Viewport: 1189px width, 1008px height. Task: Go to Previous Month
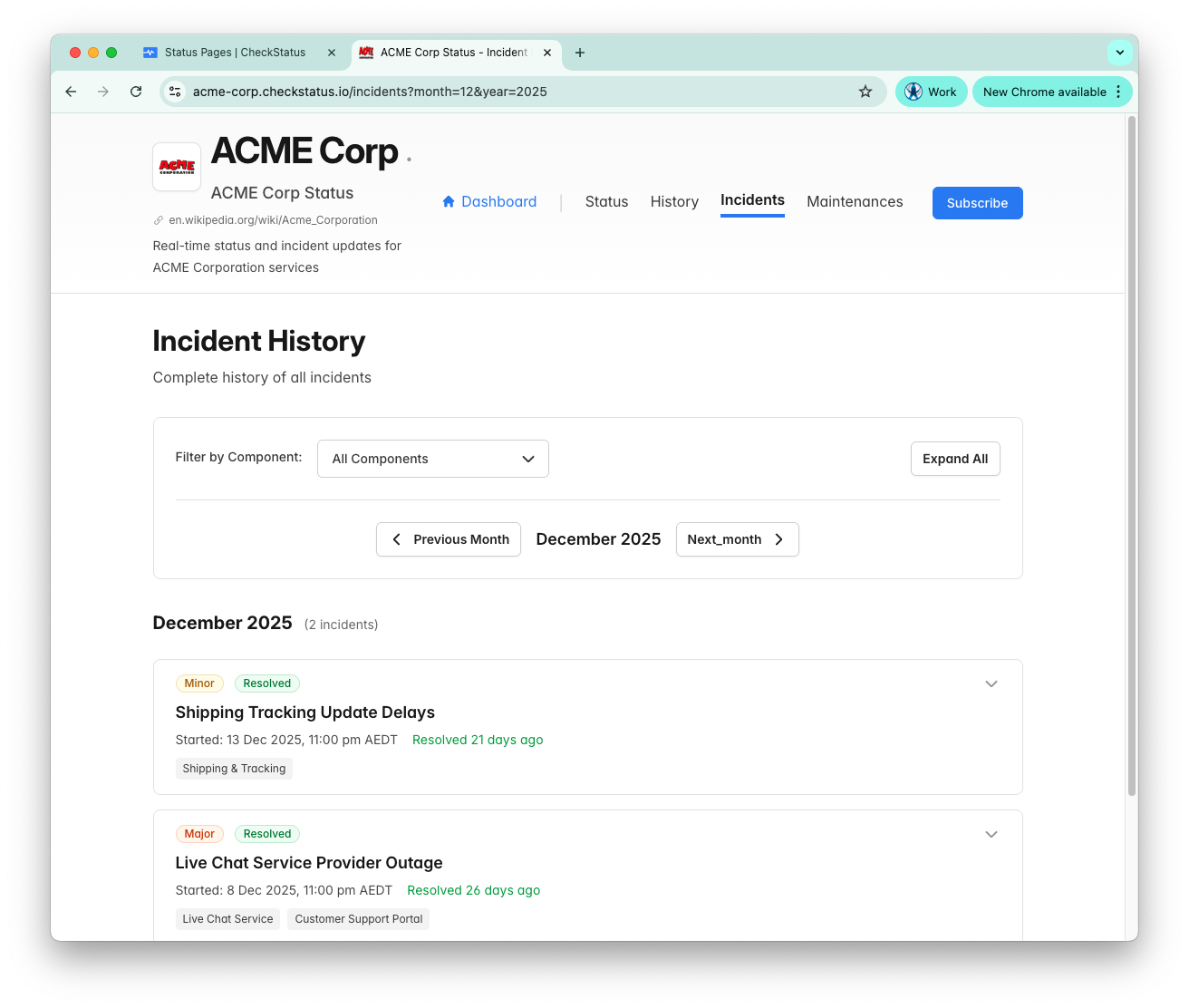tap(448, 539)
